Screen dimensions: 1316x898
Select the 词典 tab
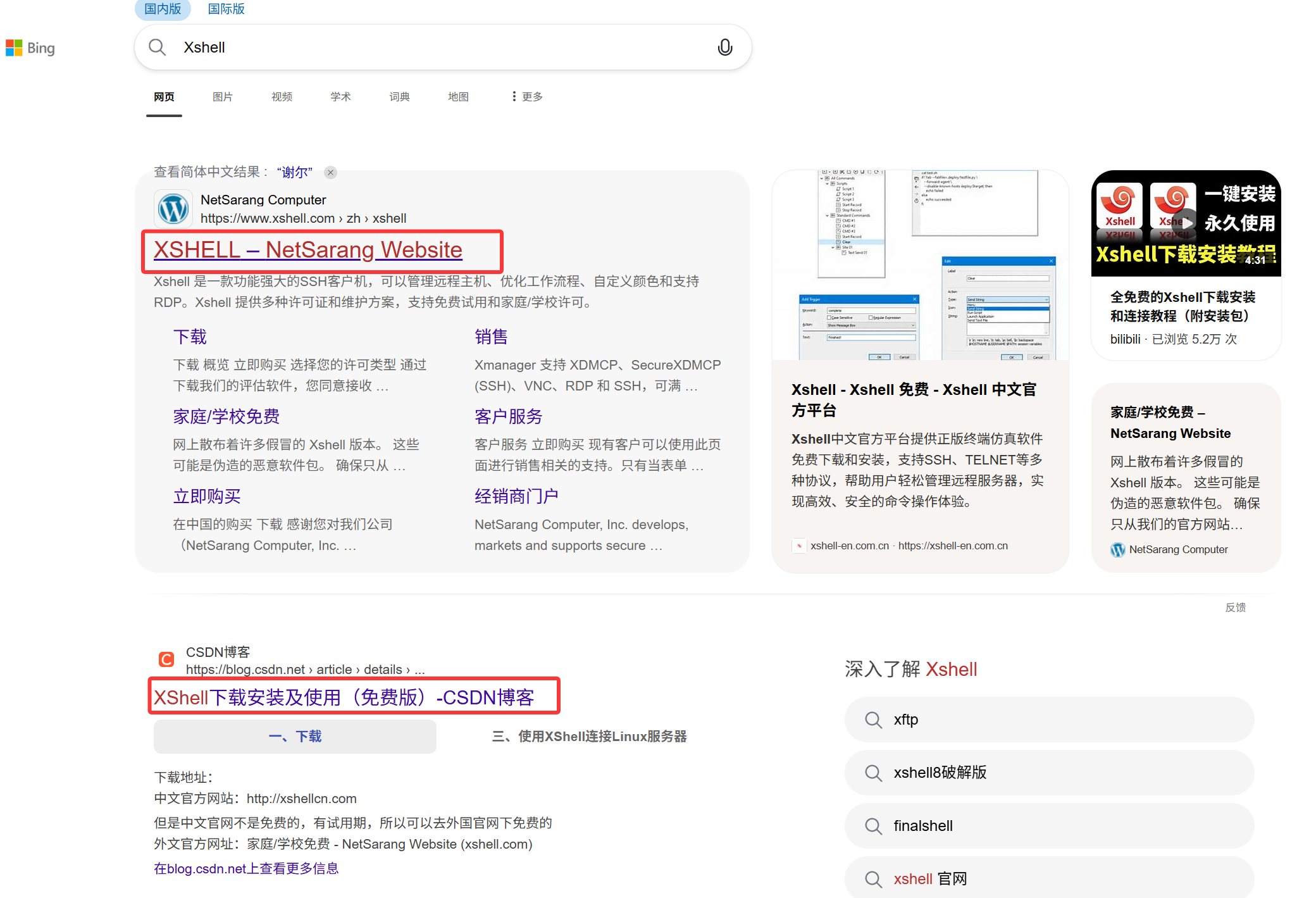399,97
